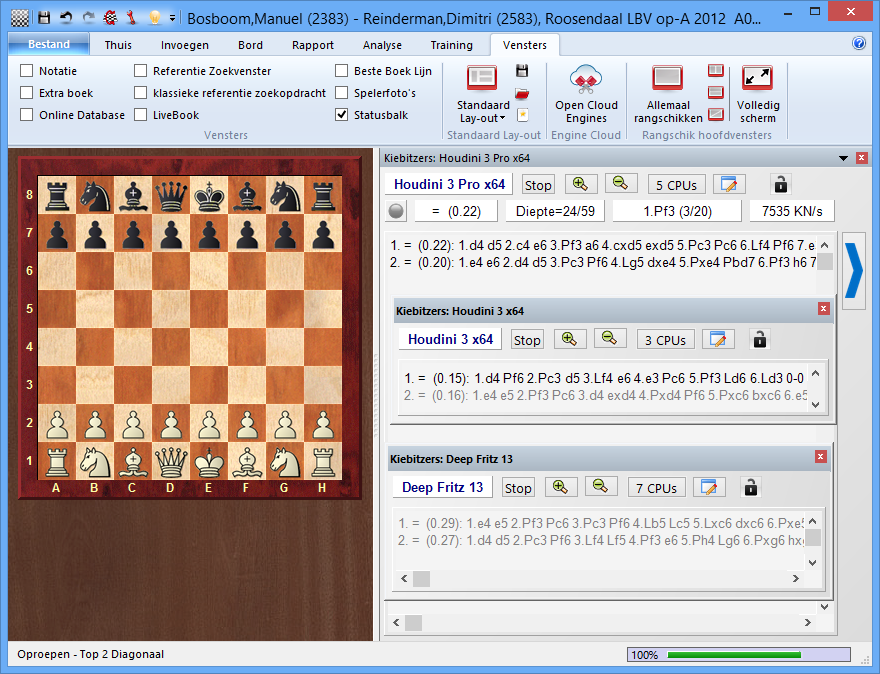Zoom out fewer lines for Houdini 3 Pro x64
Image resolution: width=880 pixels, height=674 pixels.
click(x=621, y=184)
